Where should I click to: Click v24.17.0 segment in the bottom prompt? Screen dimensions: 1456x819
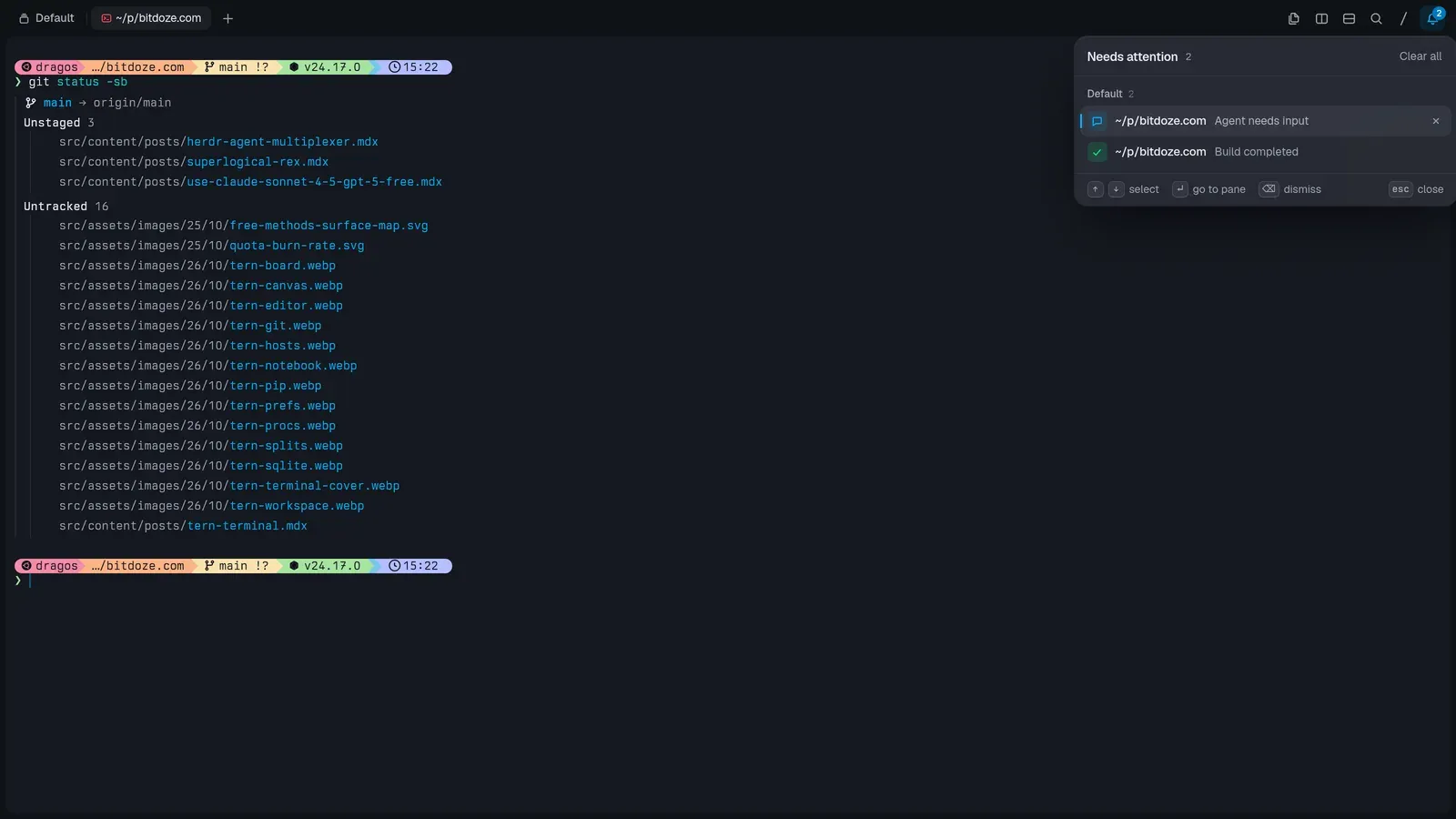pos(325,566)
